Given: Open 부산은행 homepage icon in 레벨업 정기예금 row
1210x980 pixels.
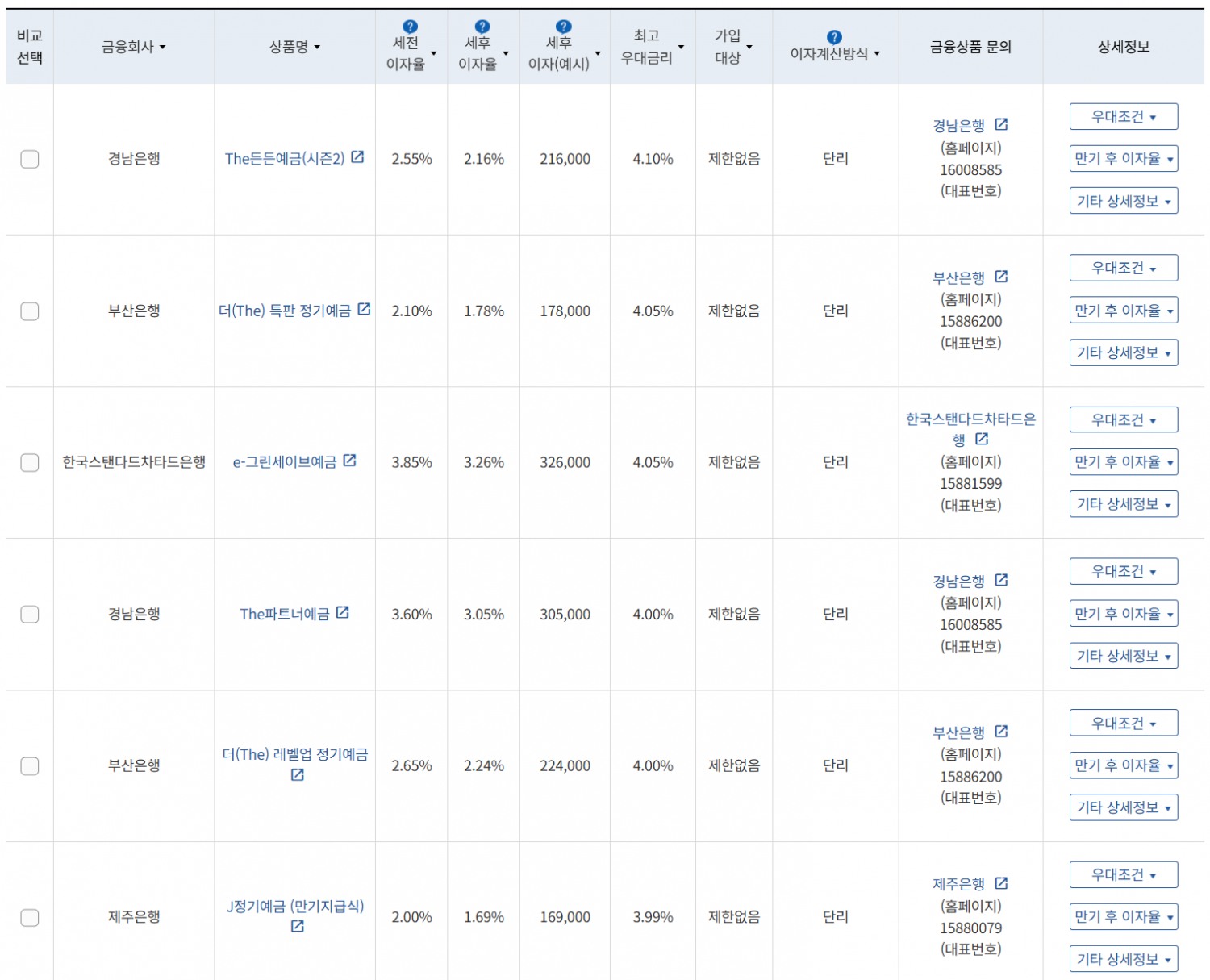Looking at the screenshot, I should click(1001, 732).
